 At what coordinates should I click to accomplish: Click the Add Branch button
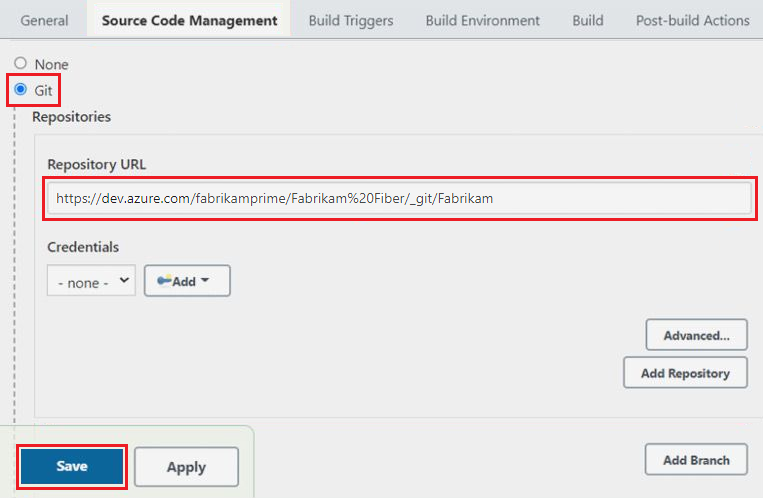coord(696,460)
